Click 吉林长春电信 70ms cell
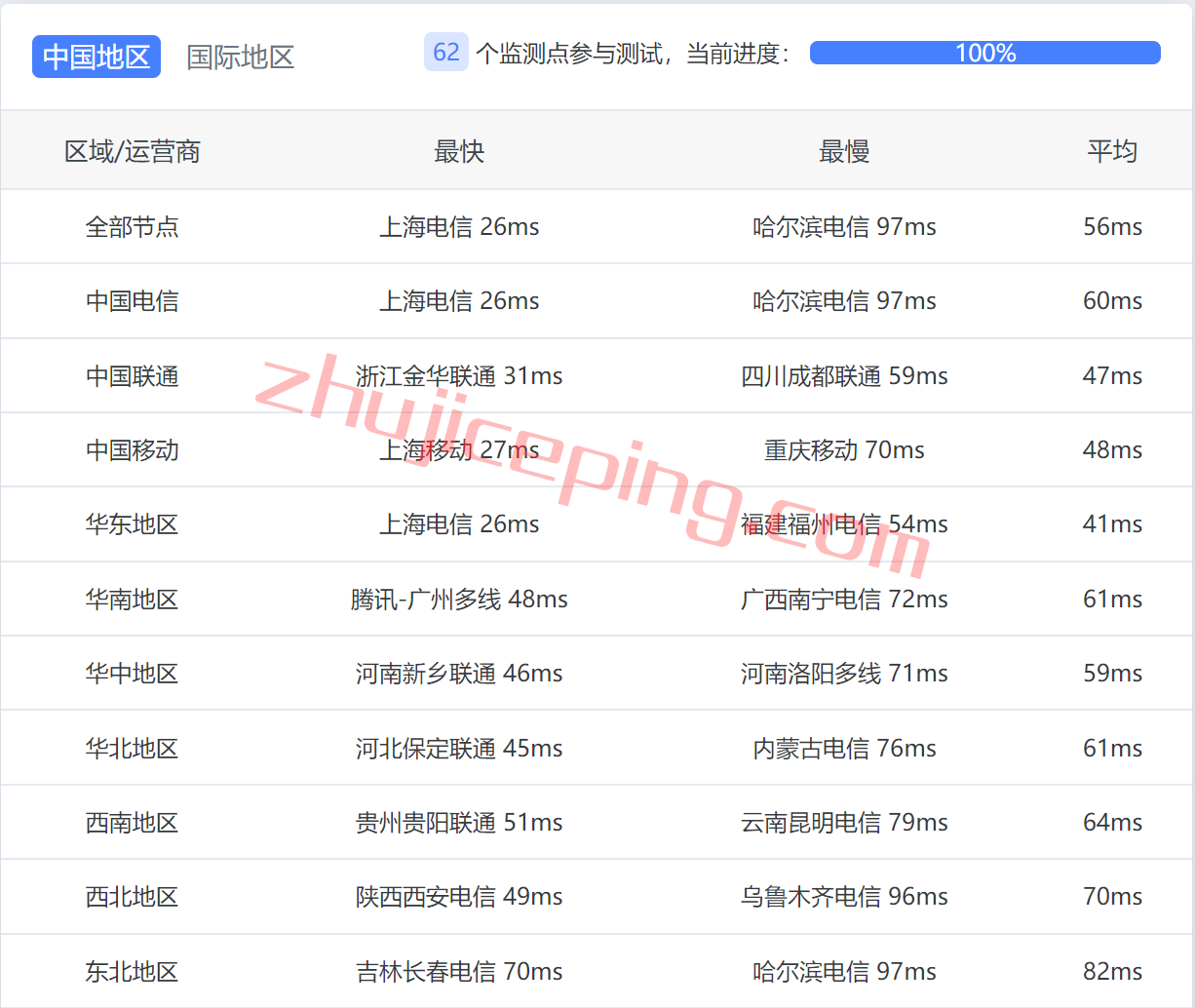Screen dimensions: 1195x1008 [x=459, y=971]
